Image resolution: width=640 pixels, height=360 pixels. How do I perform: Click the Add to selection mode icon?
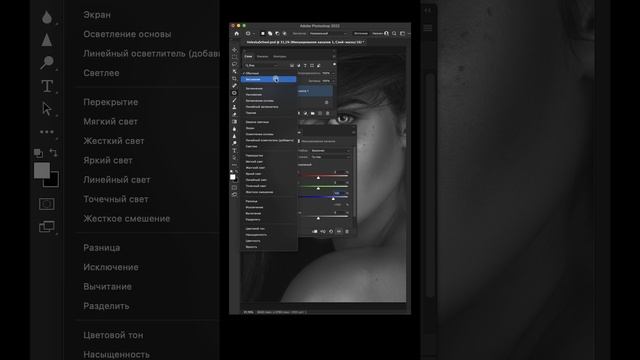pyautogui.click(x=270, y=33)
